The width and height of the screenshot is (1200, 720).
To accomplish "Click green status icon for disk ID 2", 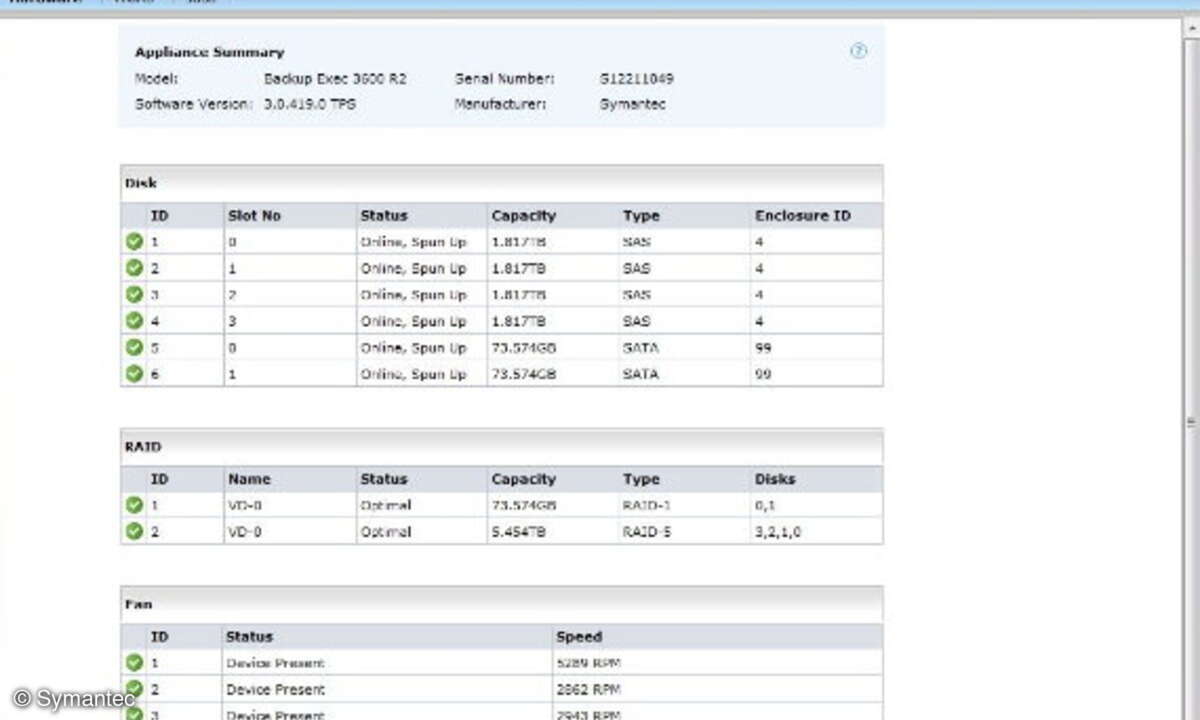I will 134,268.
